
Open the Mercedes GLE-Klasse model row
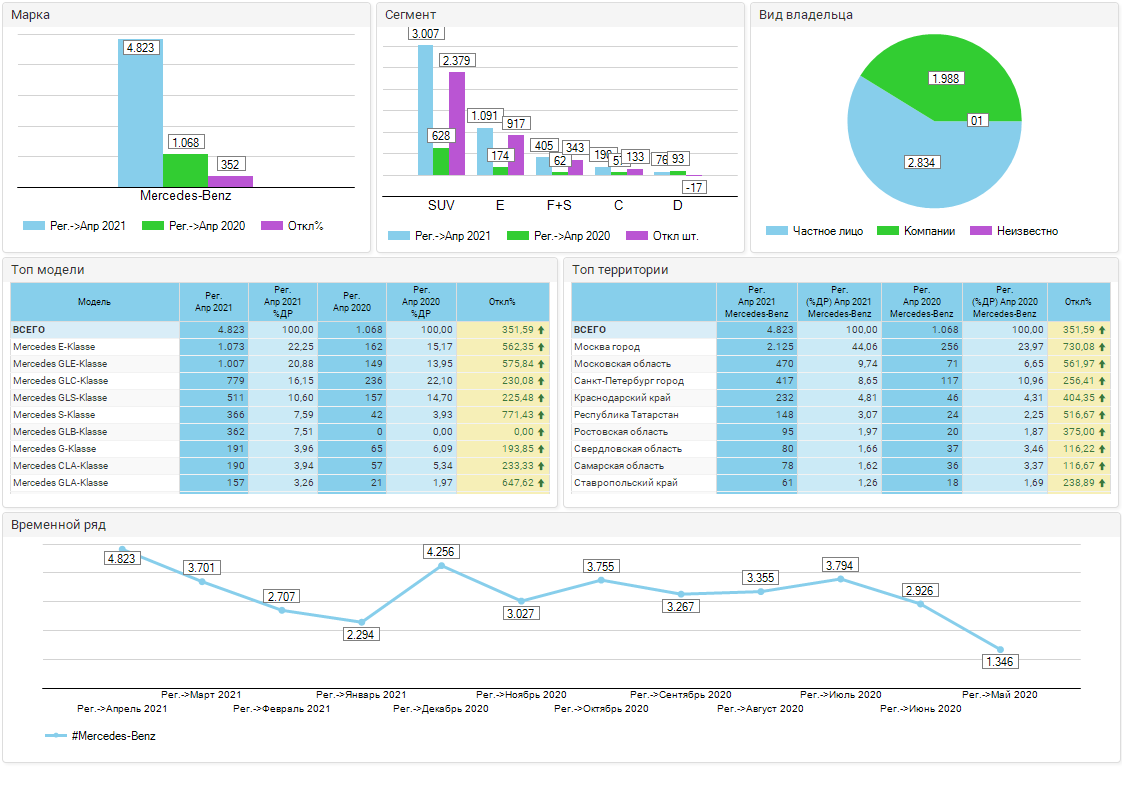60,364
